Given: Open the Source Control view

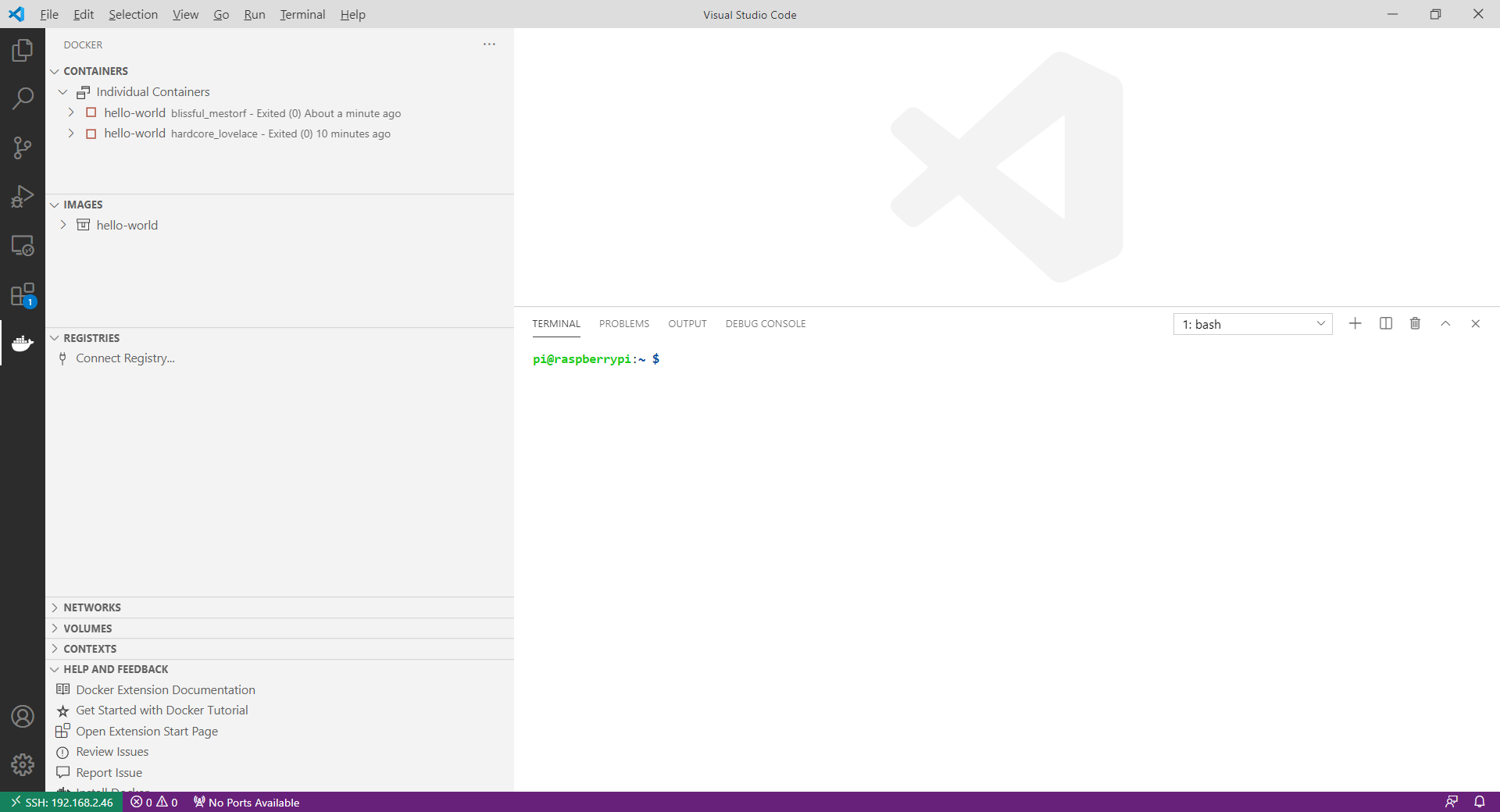Looking at the screenshot, I should coord(23,148).
